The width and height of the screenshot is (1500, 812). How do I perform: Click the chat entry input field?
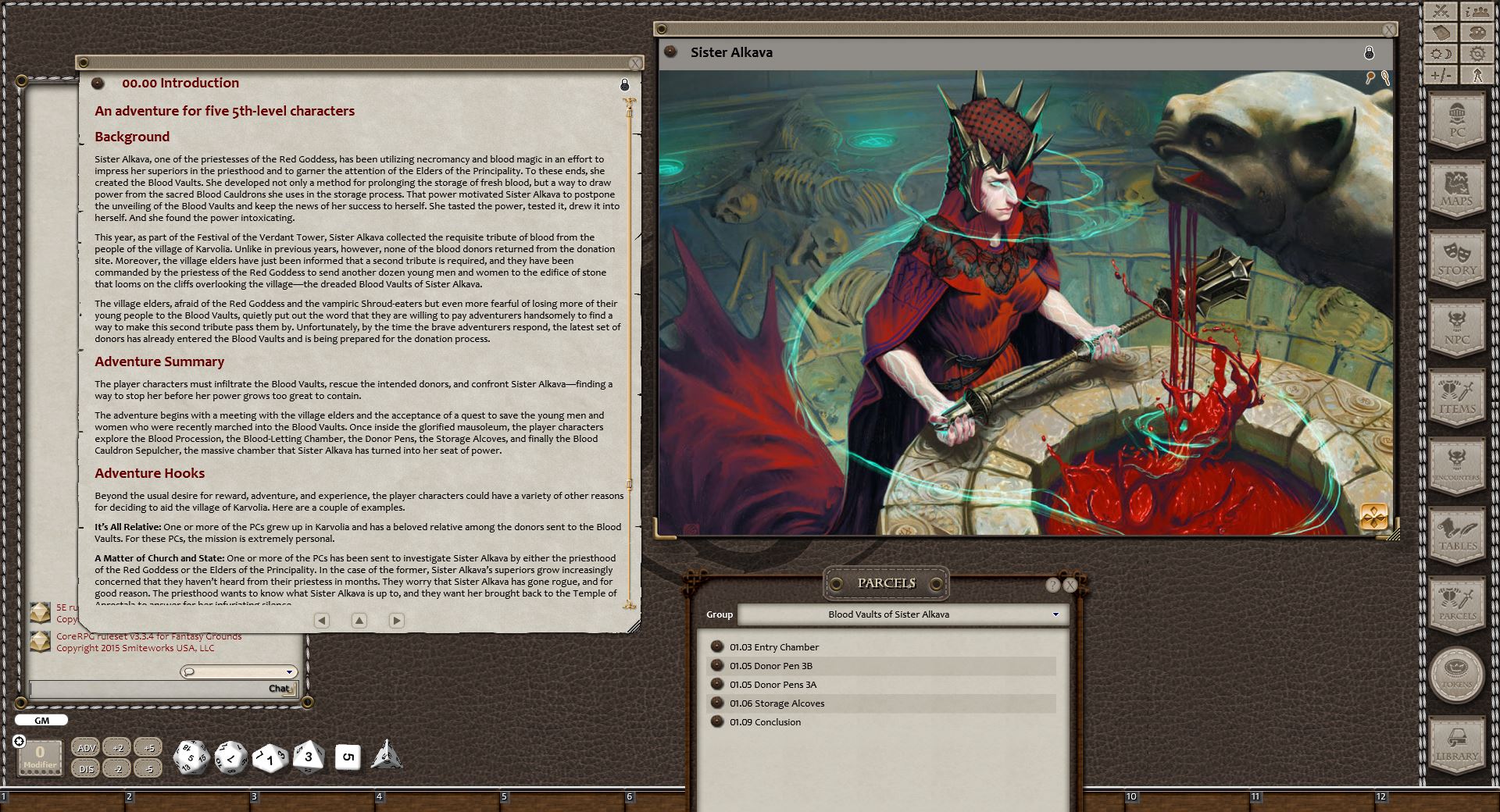click(164, 689)
